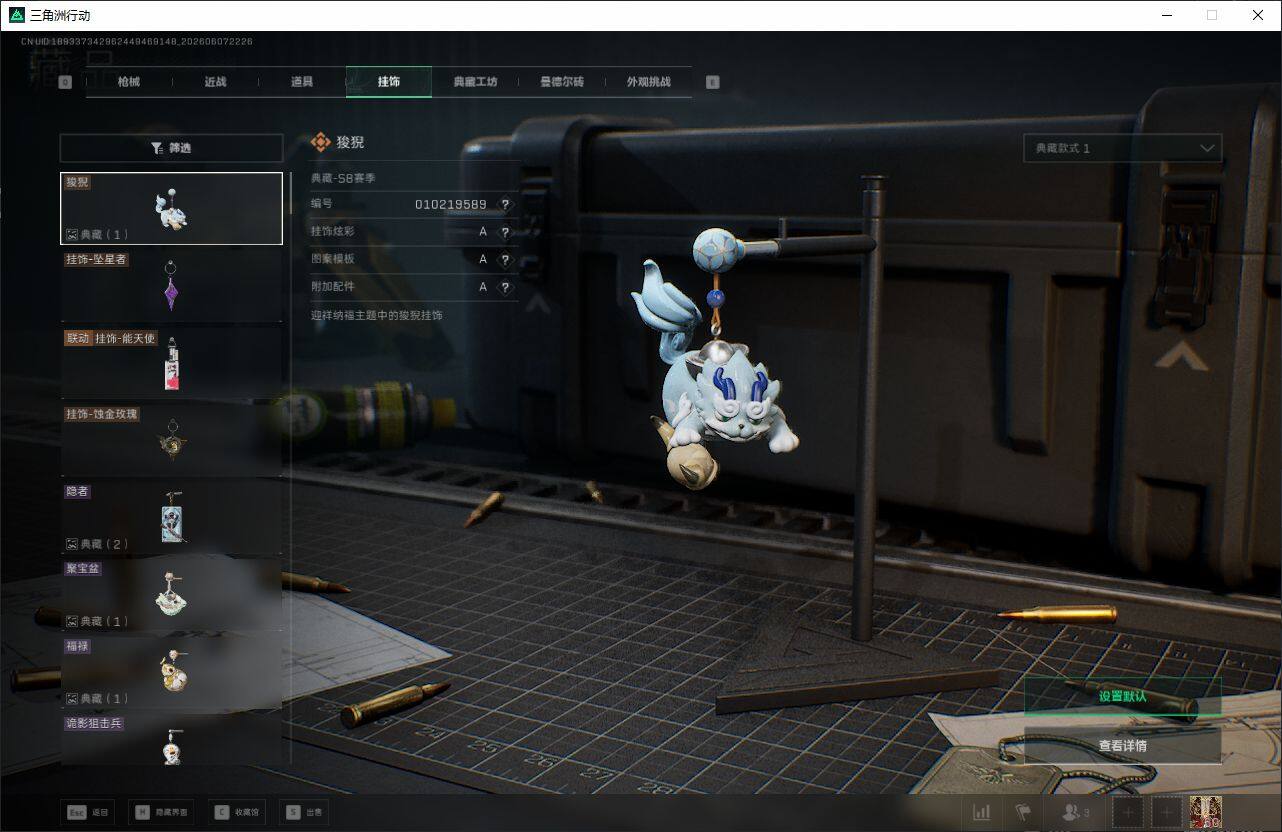This screenshot has width=1282, height=832.
Task: Select the 聚宝盆 charm
Action: click(x=171, y=595)
